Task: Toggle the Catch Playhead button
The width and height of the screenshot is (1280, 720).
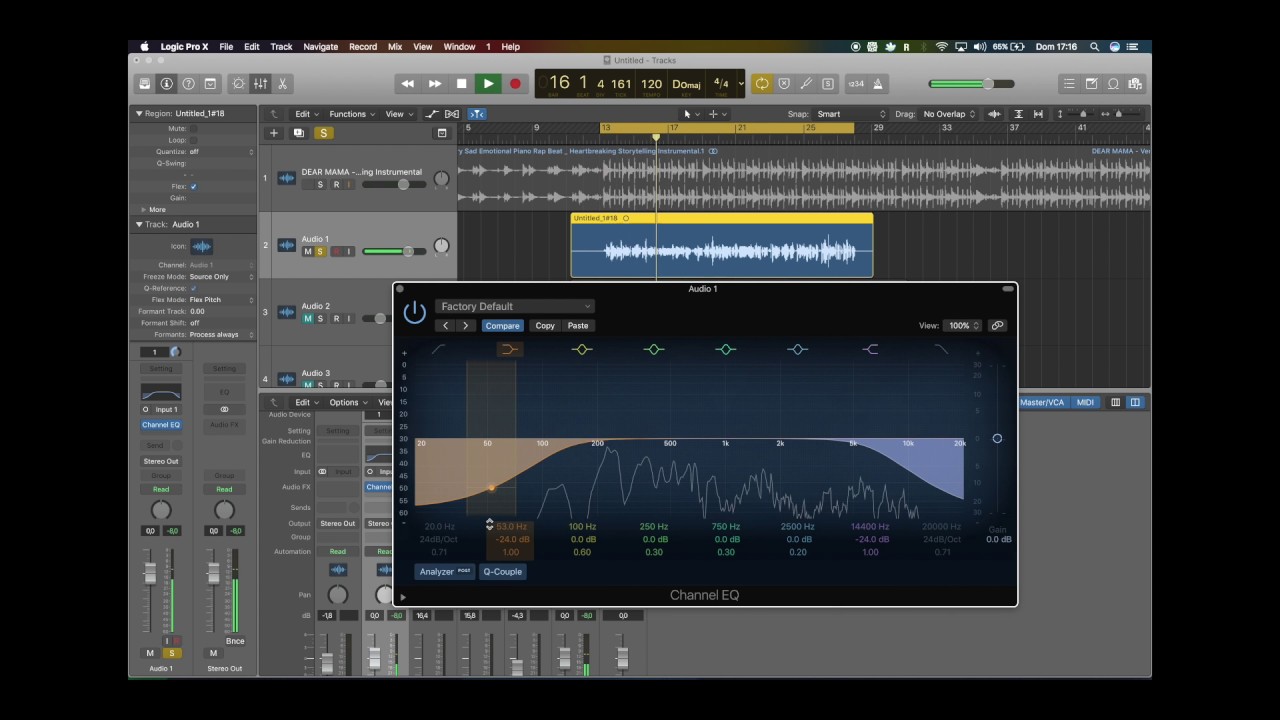Action: (477, 114)
